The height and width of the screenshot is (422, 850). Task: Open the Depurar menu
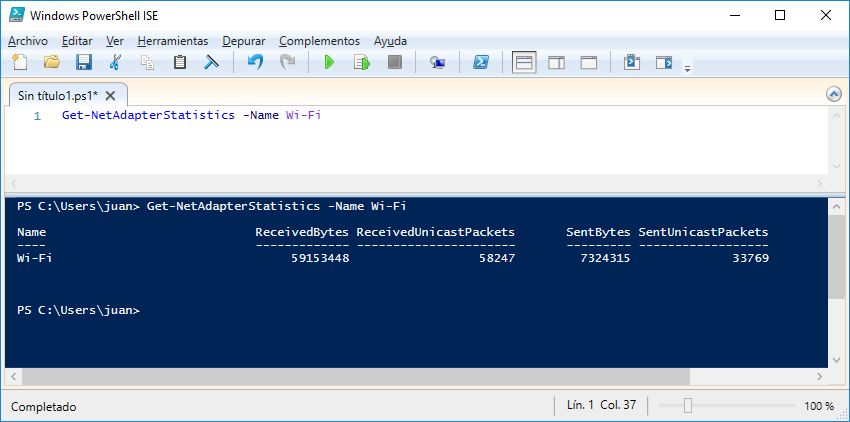pos(244,41)
